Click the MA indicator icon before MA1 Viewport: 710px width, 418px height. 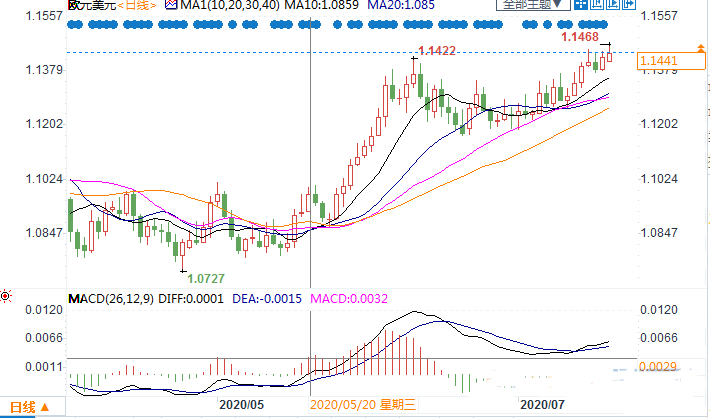[x=173, y=6]
